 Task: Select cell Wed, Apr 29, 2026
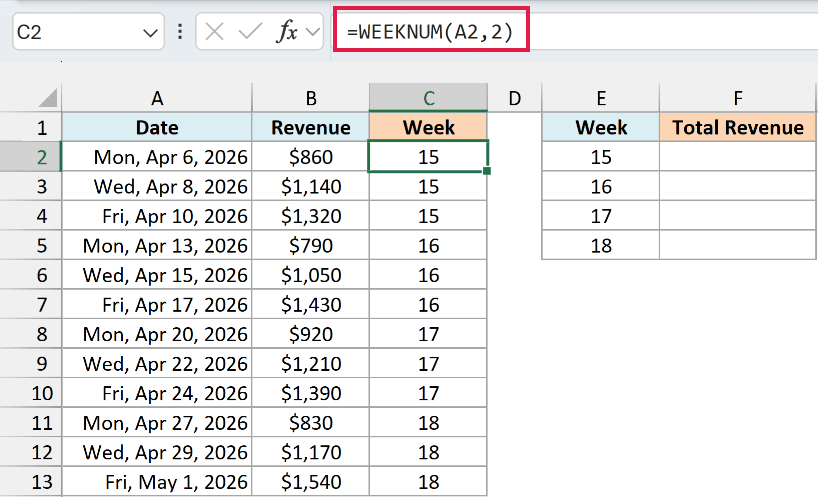(x=157, y=453)
